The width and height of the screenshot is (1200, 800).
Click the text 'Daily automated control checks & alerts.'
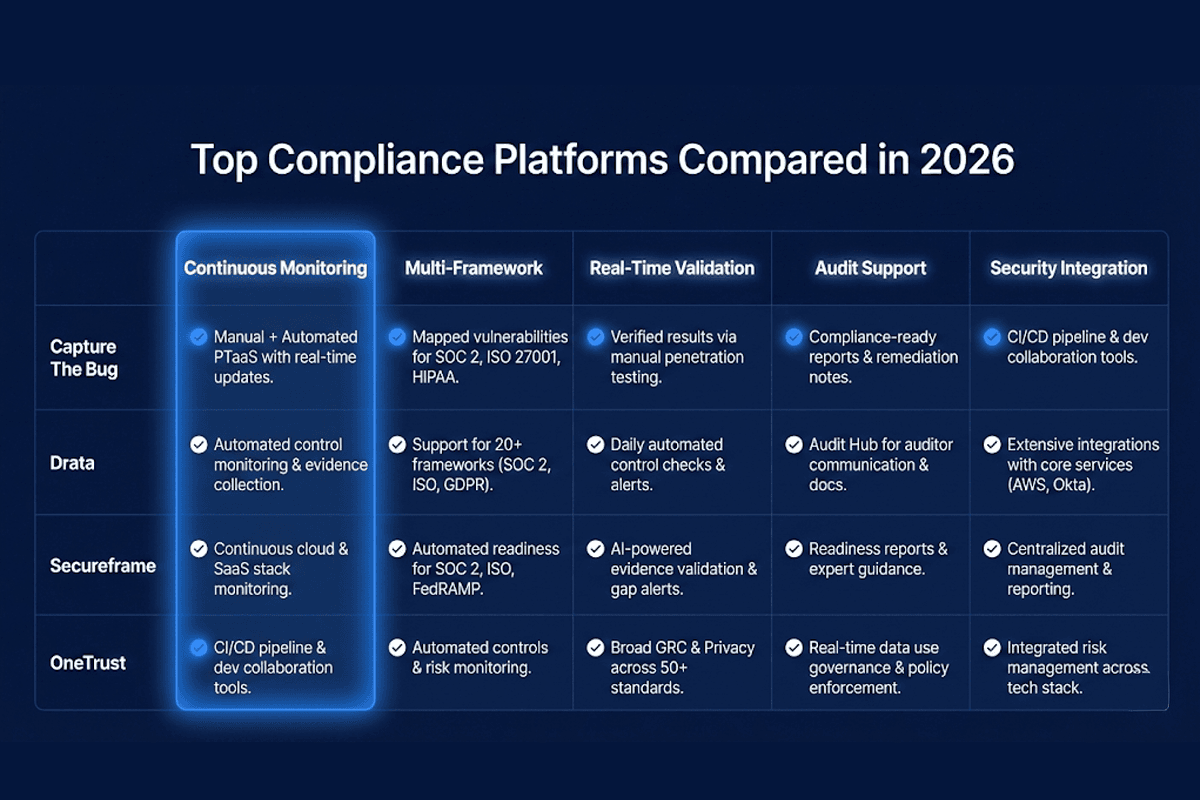point(668,464)
